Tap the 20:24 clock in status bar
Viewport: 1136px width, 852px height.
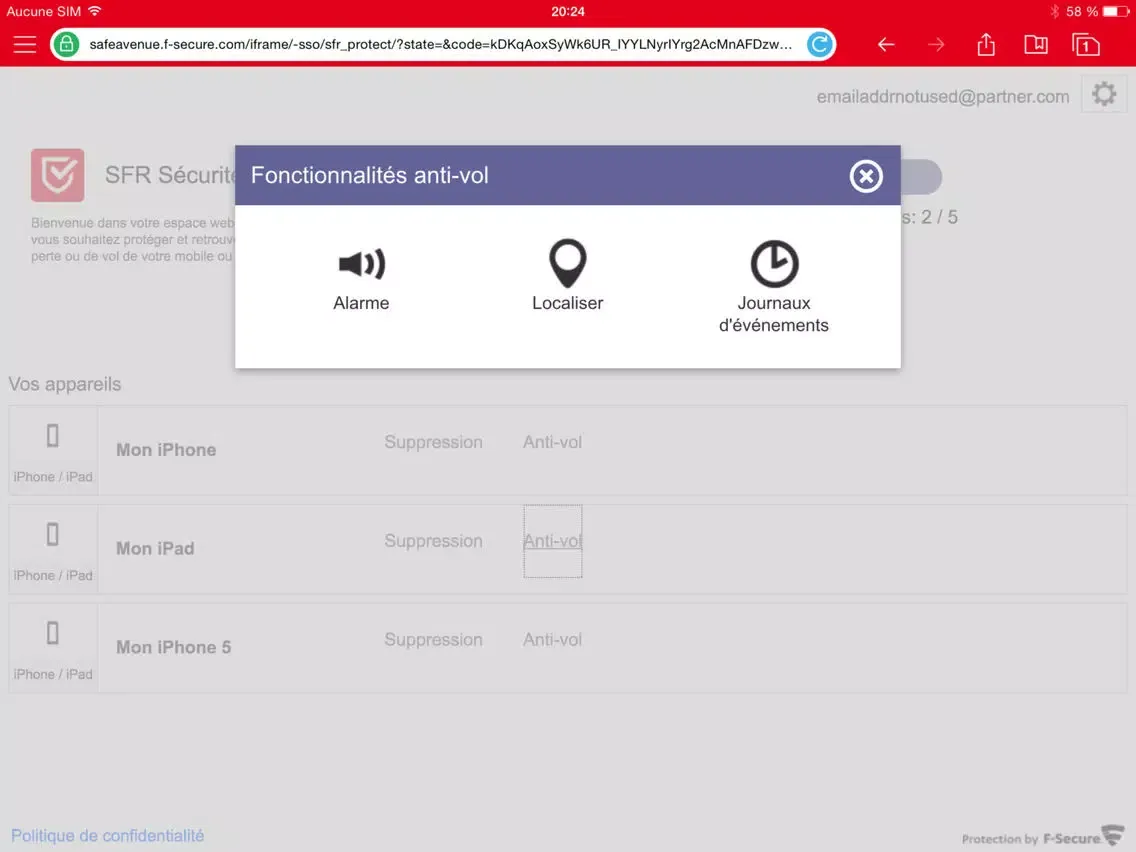click(x=567, y=12)
